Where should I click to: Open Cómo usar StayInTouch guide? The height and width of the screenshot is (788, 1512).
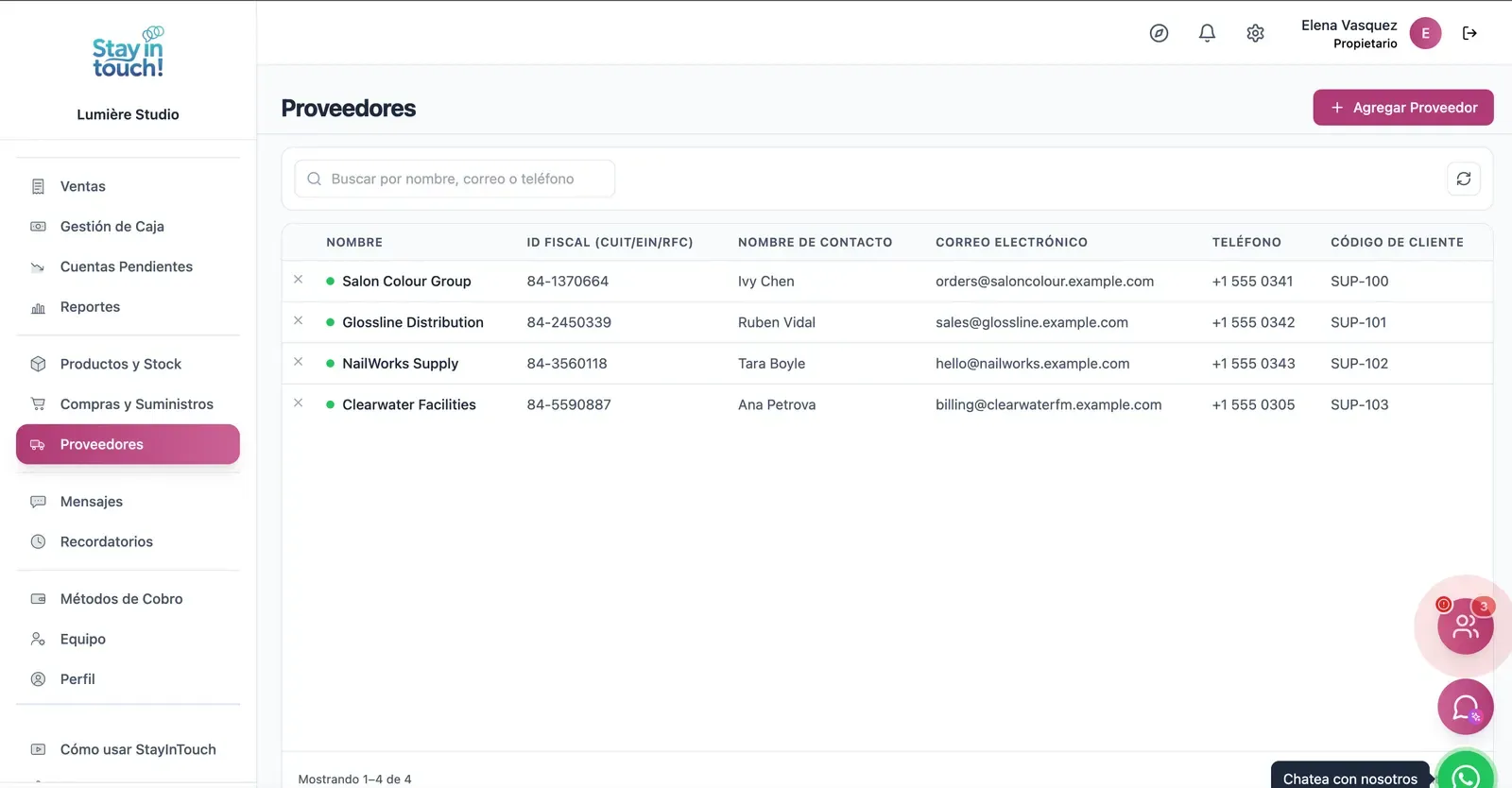pyautogui.click(x=128, y=749)
